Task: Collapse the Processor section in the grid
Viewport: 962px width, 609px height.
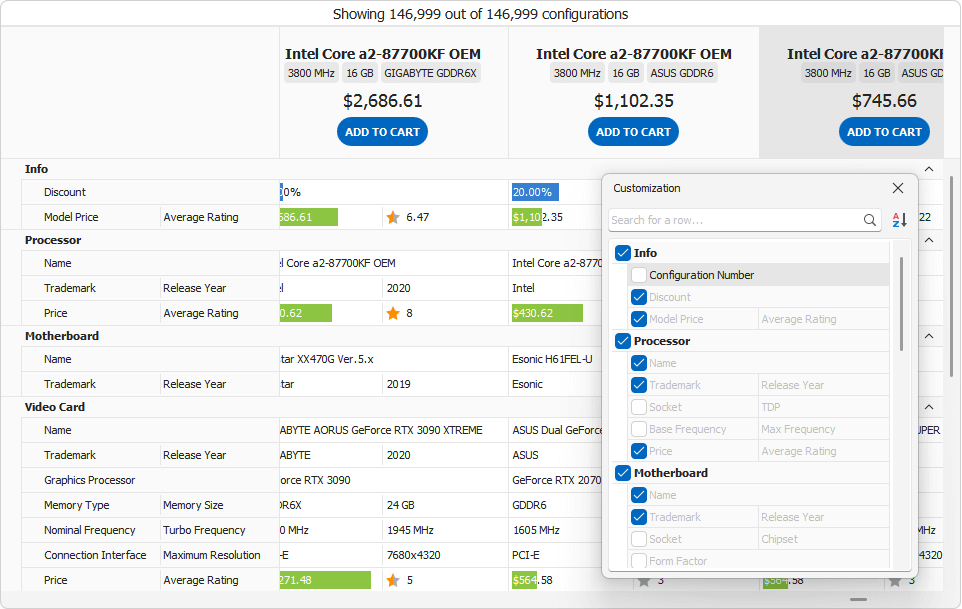Action: (x=928, y=239)
